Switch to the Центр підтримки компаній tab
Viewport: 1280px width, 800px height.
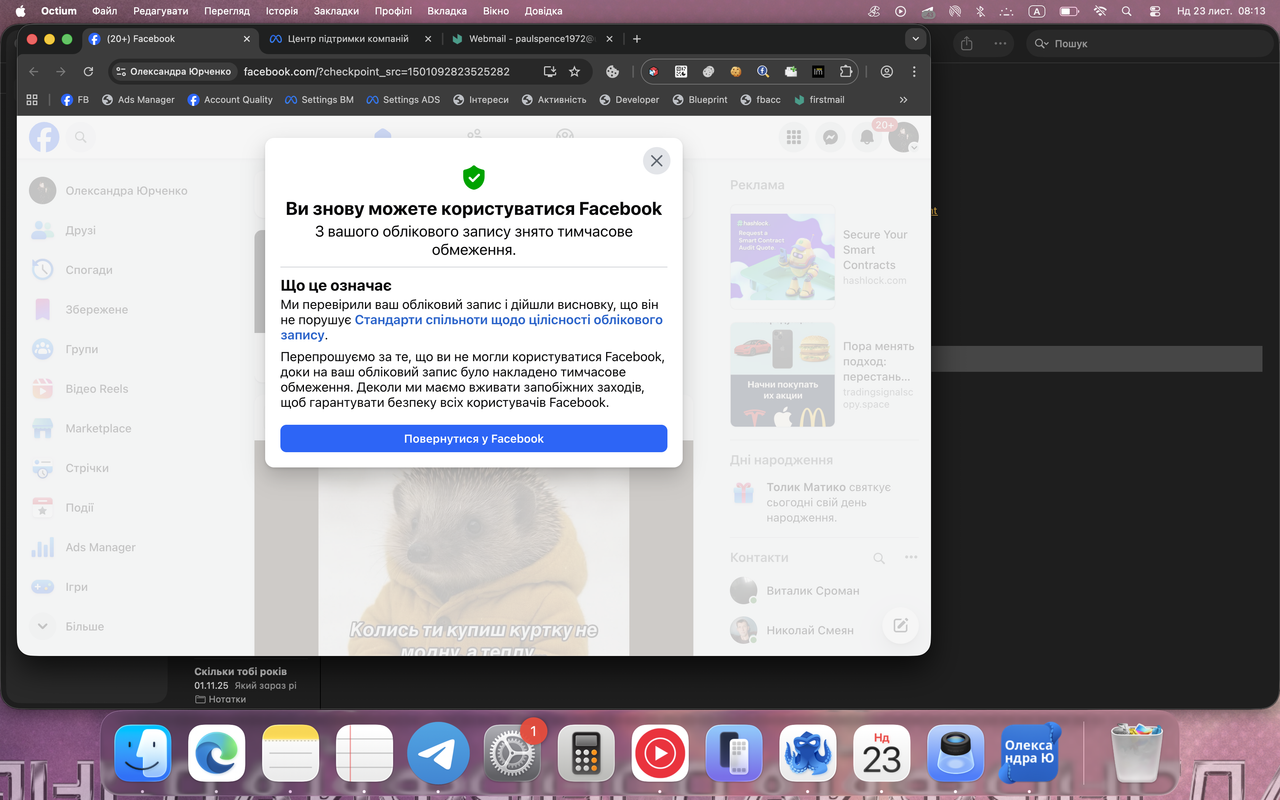[x=346, y=39]
